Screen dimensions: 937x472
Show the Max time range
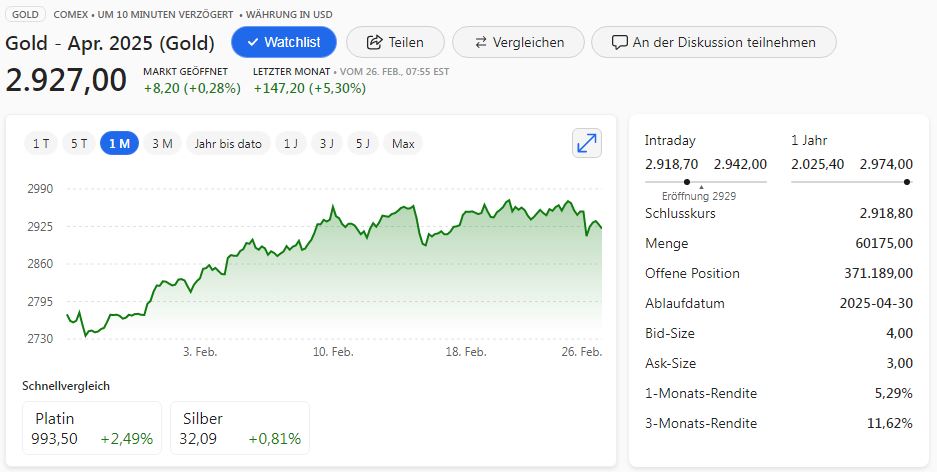coord(403,143)
